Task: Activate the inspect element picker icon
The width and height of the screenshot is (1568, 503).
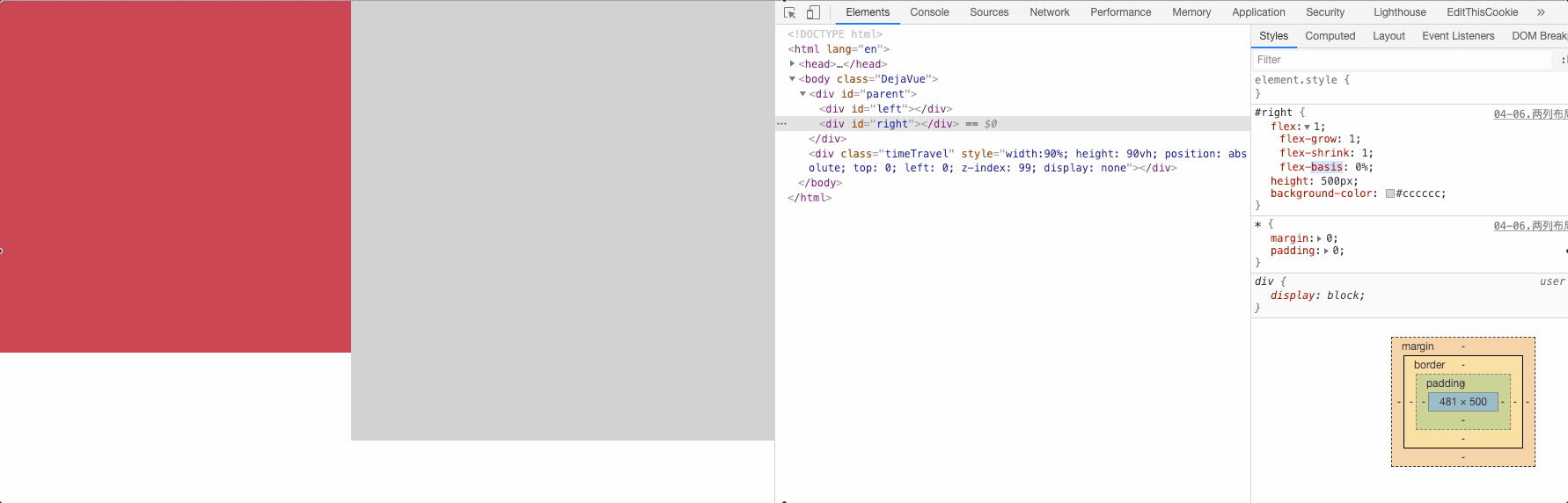Action: pyautogui.click(x=789, y=12)
